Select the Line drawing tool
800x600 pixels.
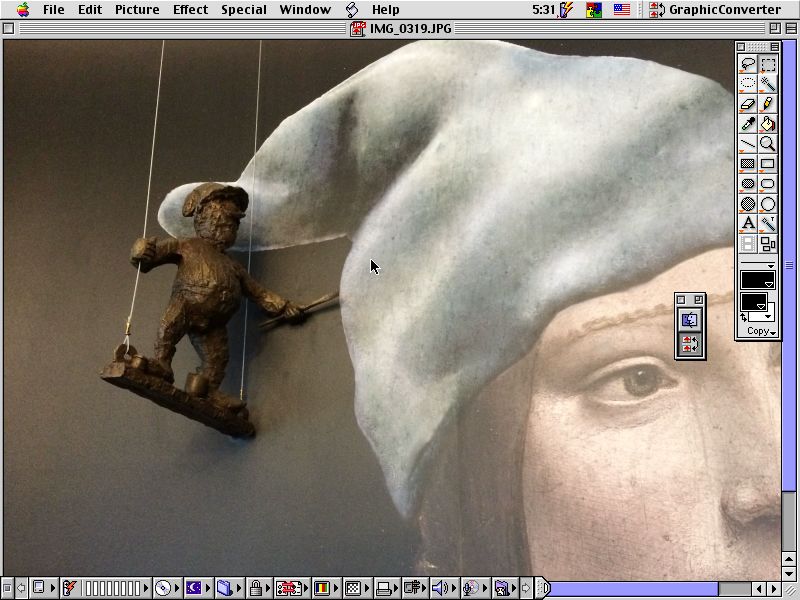coord(748,144)
